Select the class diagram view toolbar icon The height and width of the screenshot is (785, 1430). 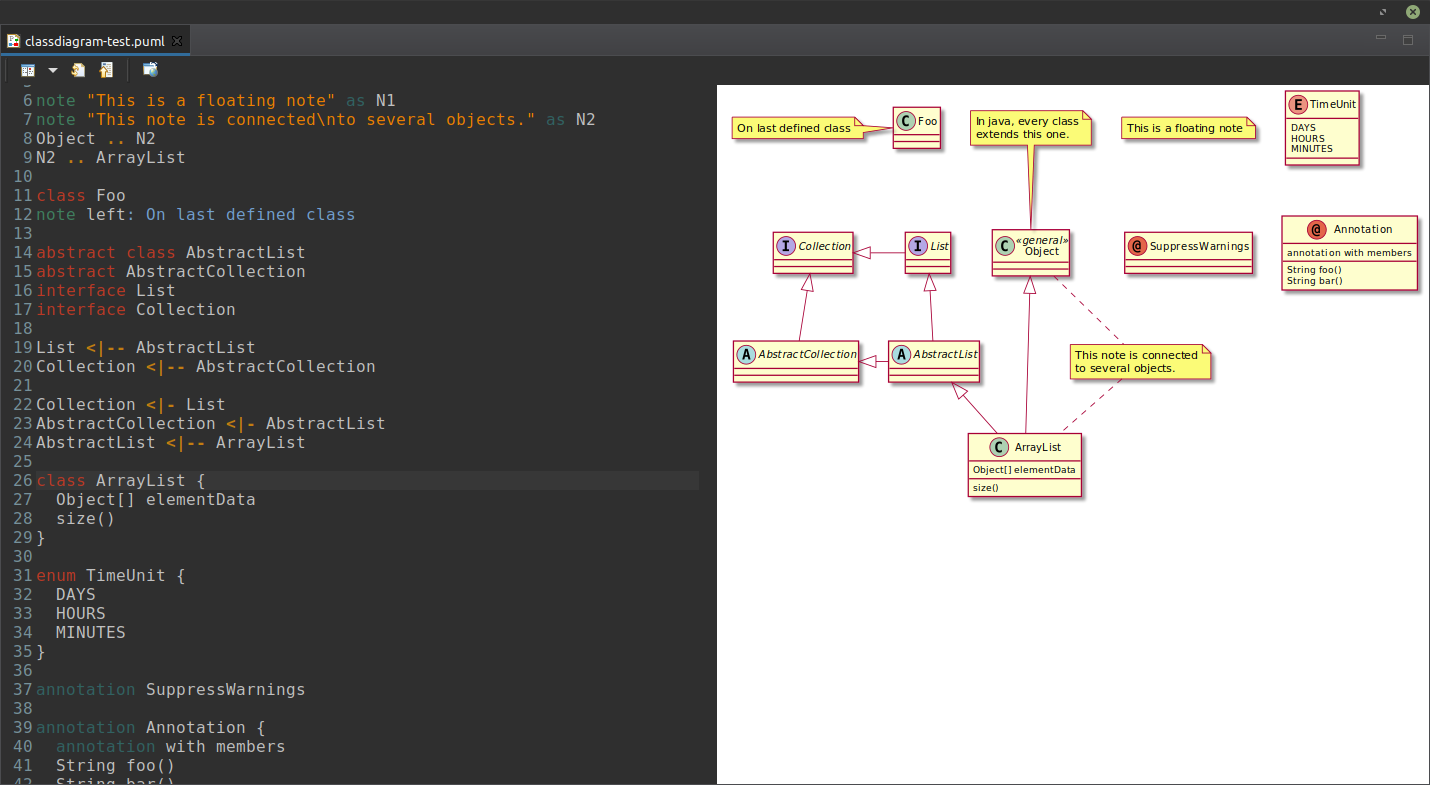click(x=27, y=70)
